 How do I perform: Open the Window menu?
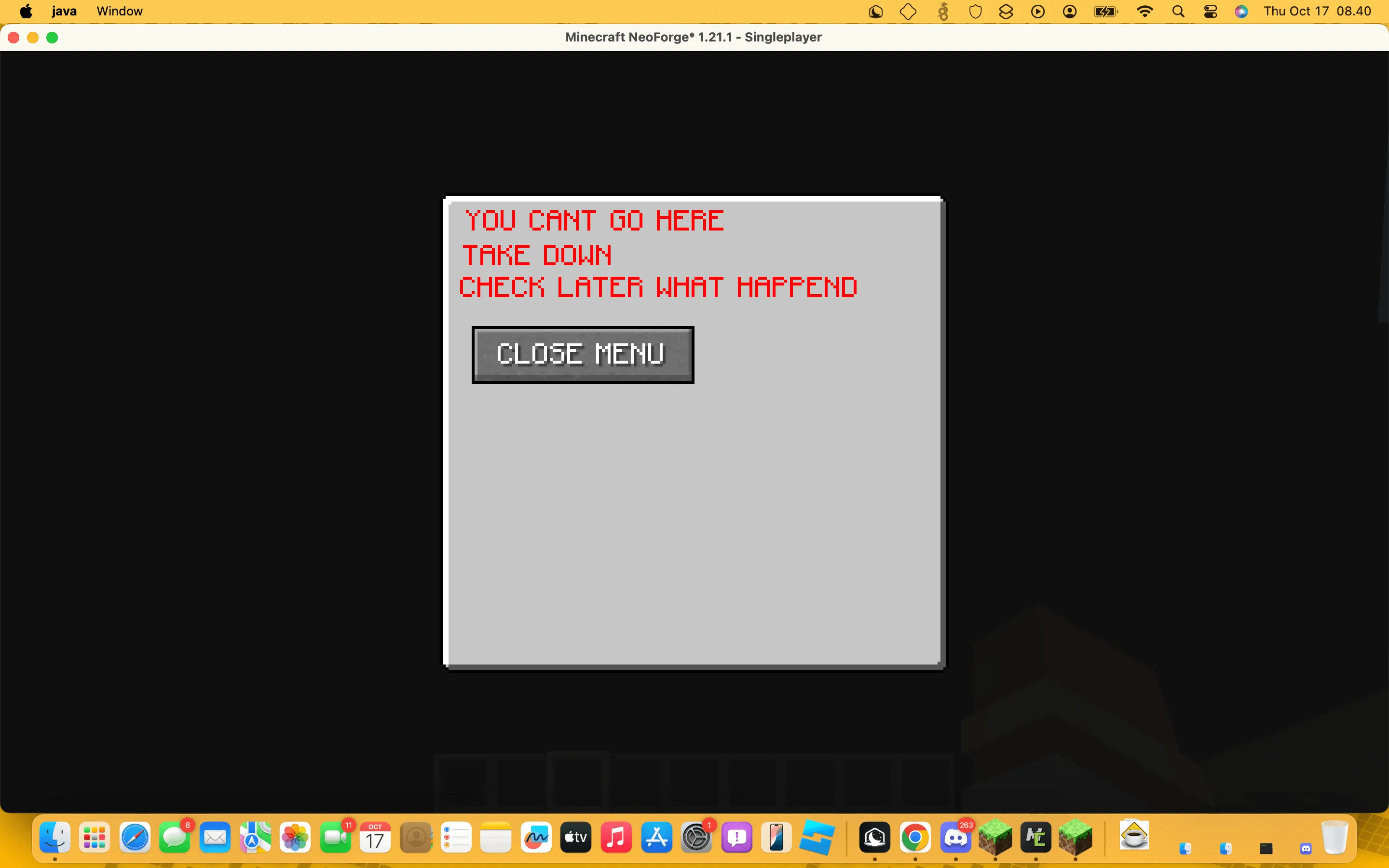pyautogui.click(x=120, y=12)
